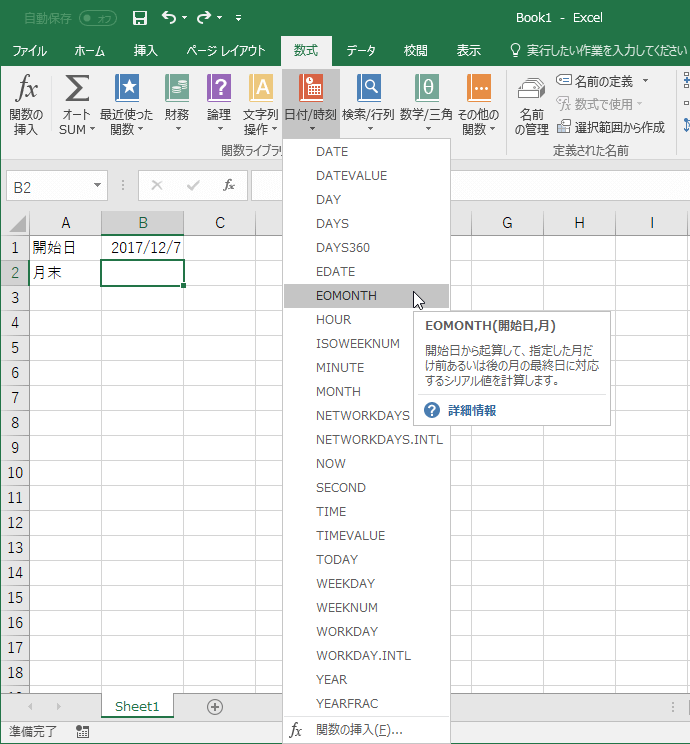
Task: Click Insert Function (関数の挿入) at menu bottom
Action: 366,730
